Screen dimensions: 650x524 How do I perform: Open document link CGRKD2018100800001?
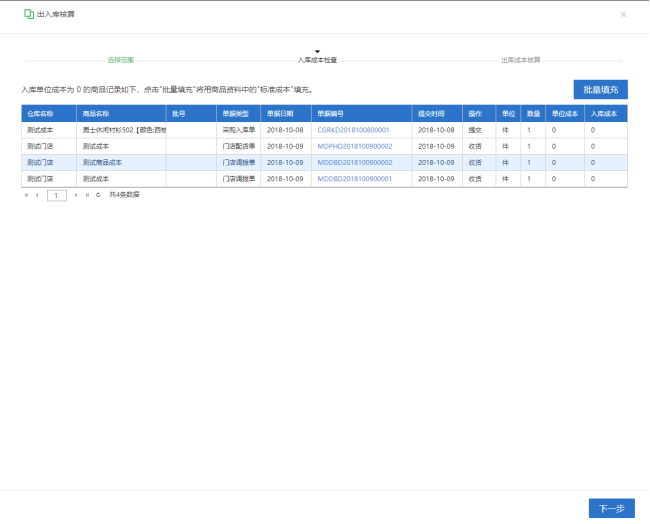(x=353, y=130)
